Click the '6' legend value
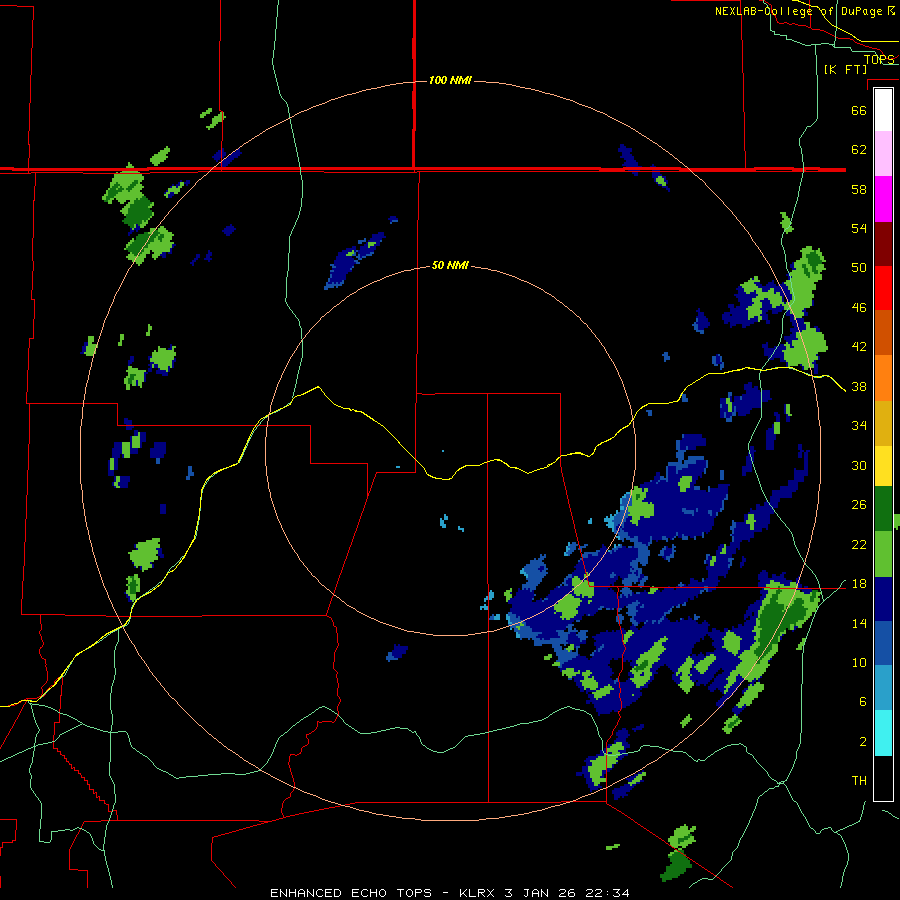900x900 pixels. coord(863,702)
